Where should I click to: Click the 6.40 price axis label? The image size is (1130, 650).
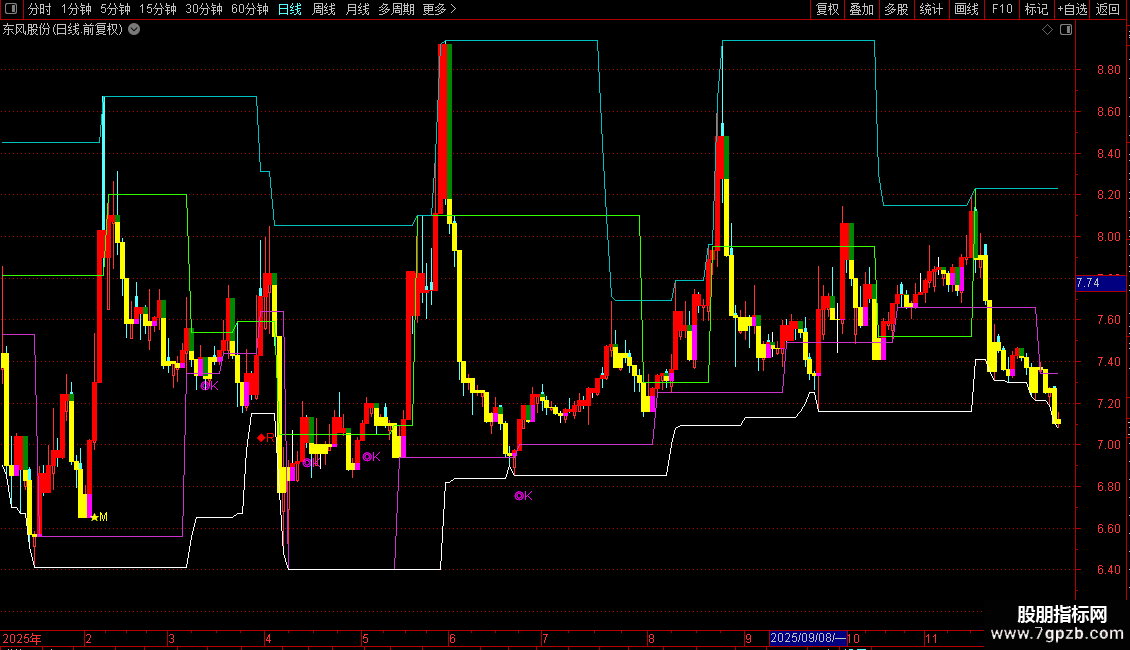click(x=1108, y=569)
